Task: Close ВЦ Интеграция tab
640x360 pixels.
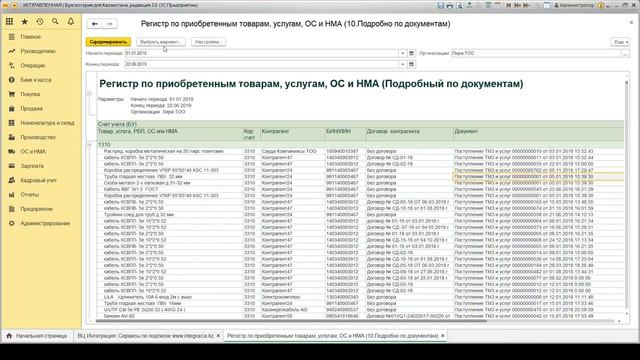Action: coord(218,336)
